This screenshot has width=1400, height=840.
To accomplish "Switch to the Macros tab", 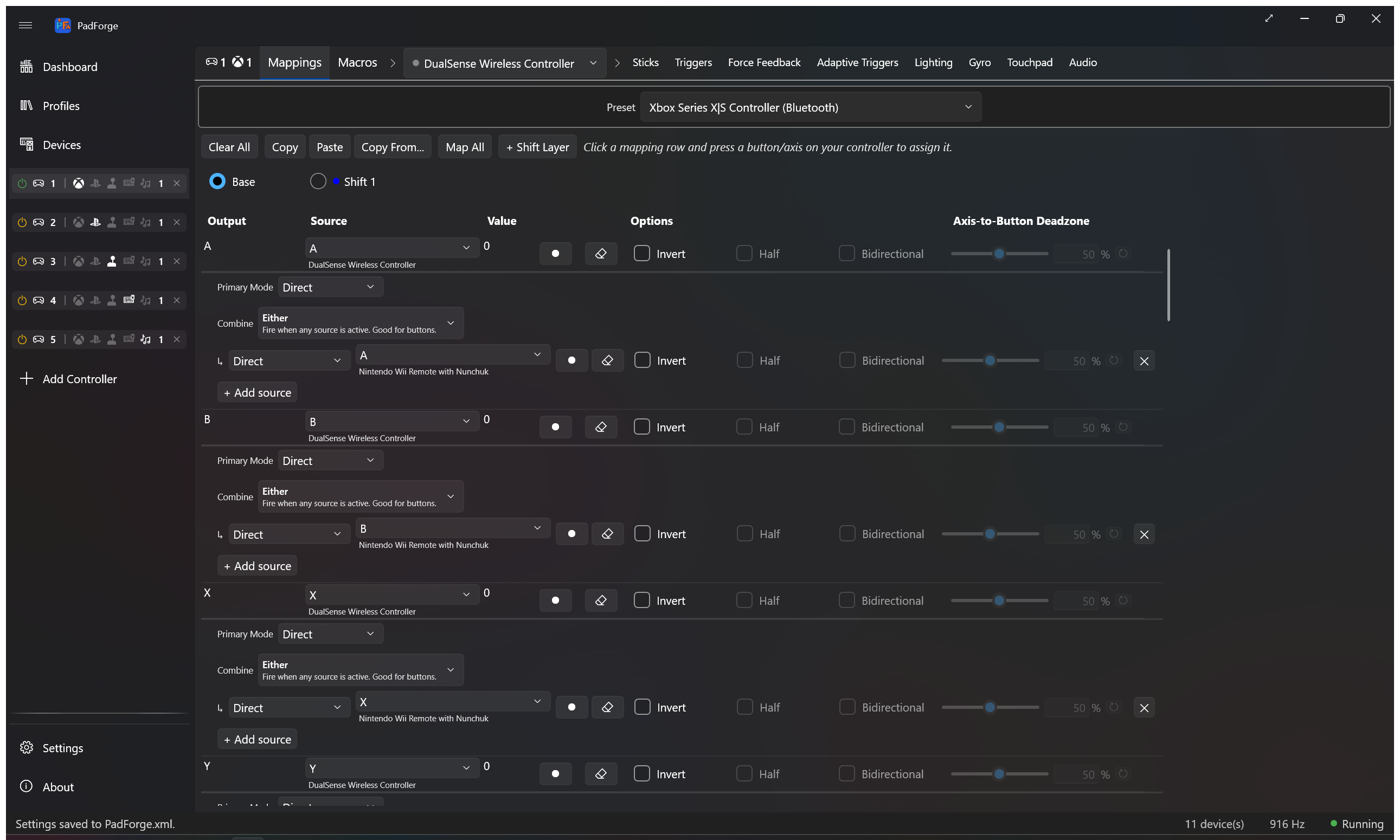I will [x=357, y=62].
